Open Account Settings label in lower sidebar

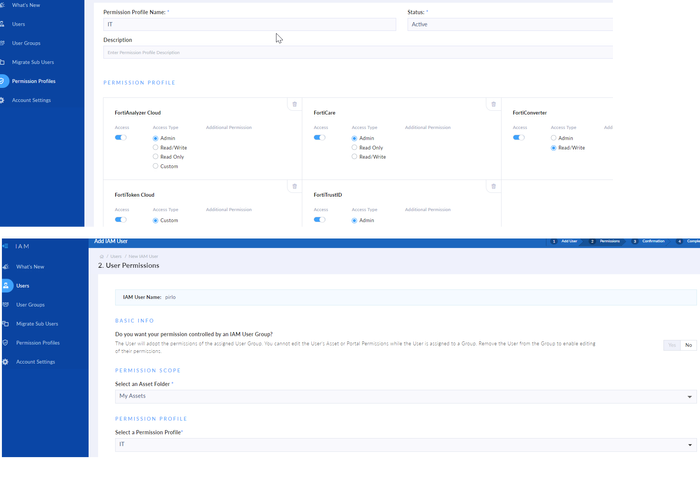click(x=36, y=362)
